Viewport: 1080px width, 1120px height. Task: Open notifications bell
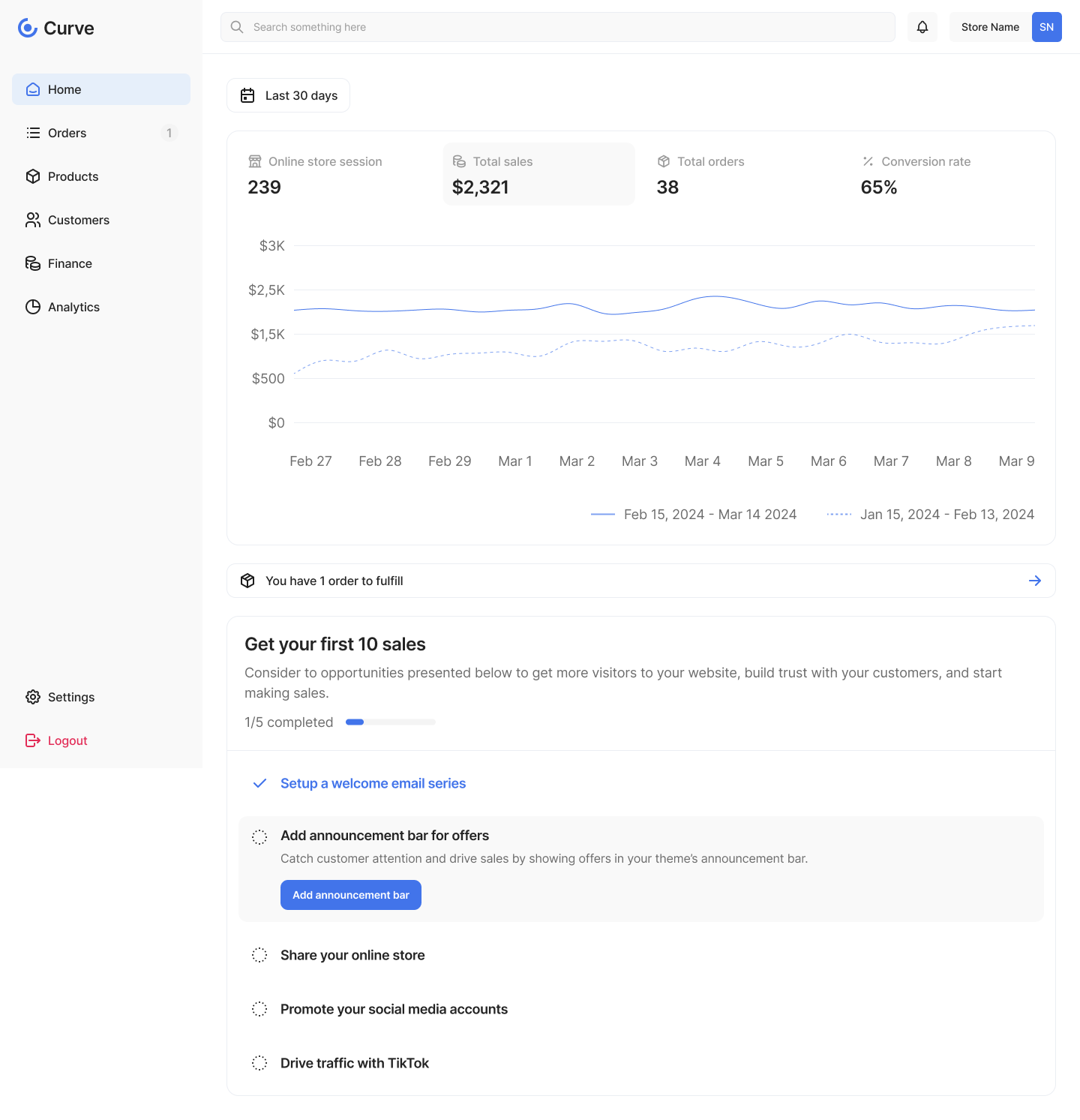coord(922,27)
